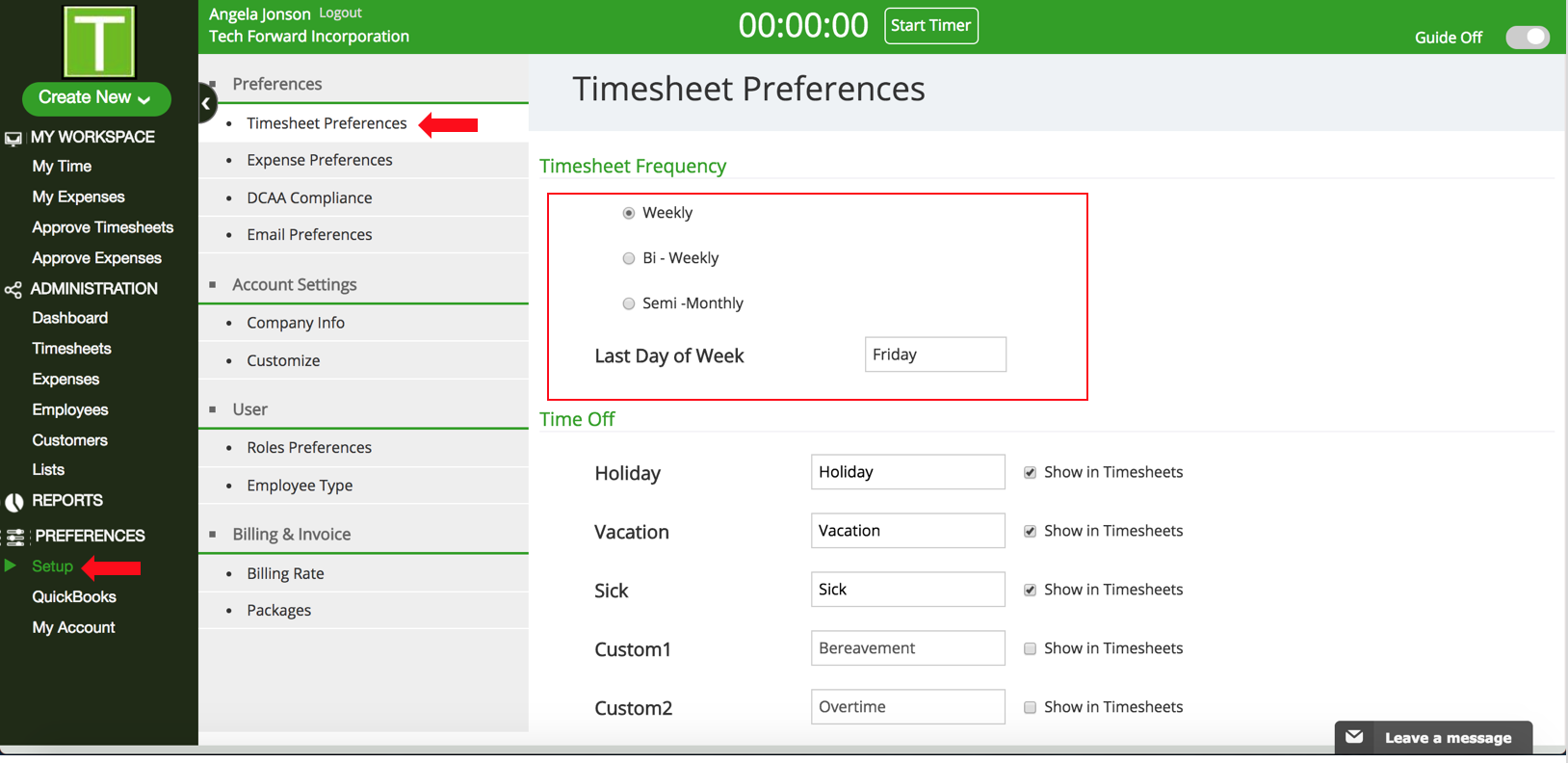1568x763 pixels.
Task: Click the Vacation name input field
Action: tap(907, 531)
